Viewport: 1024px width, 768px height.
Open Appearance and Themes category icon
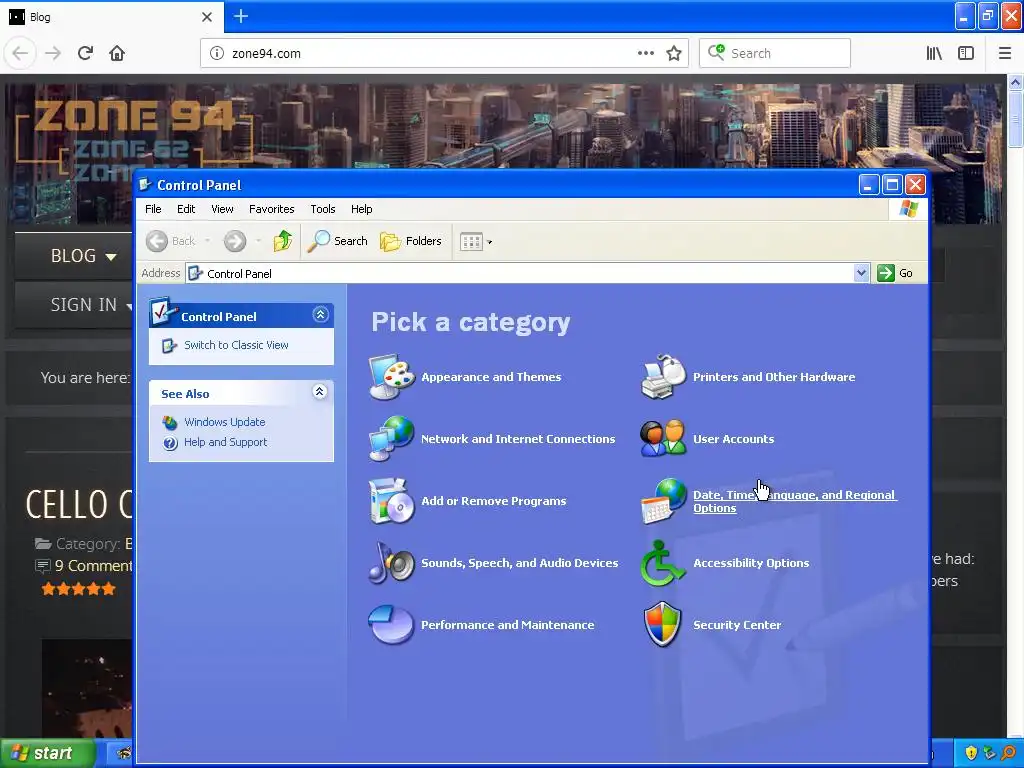pyautogui.click(x=391, y=377)
